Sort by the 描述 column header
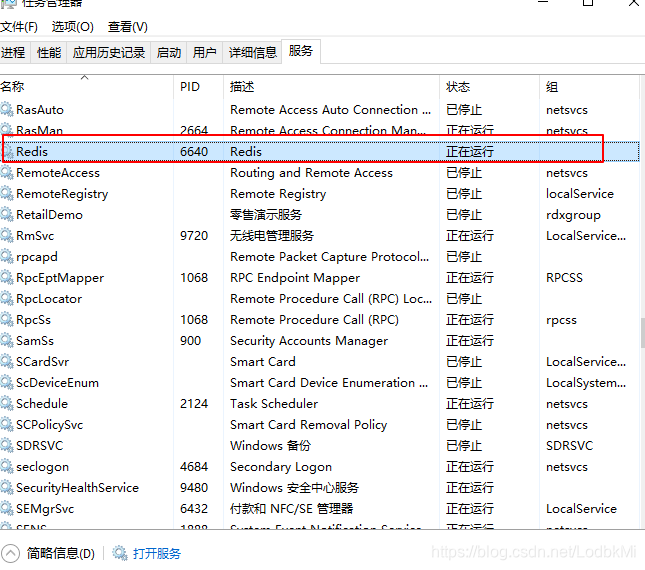The height and width of the screenshot is (570, 645). click(331, 87)
